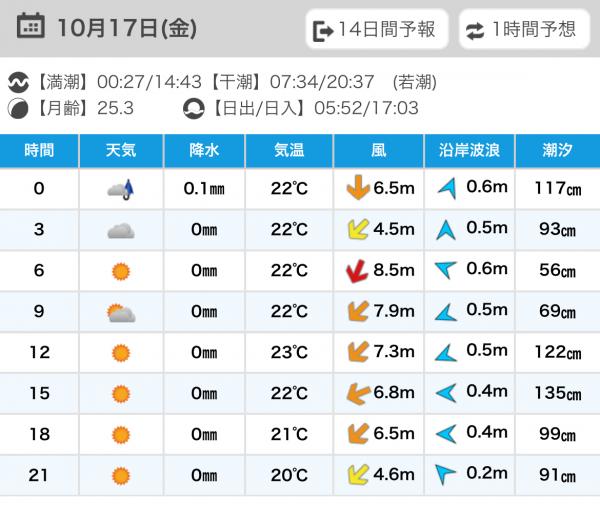Select the 潮汐 column header

(557, 151)
